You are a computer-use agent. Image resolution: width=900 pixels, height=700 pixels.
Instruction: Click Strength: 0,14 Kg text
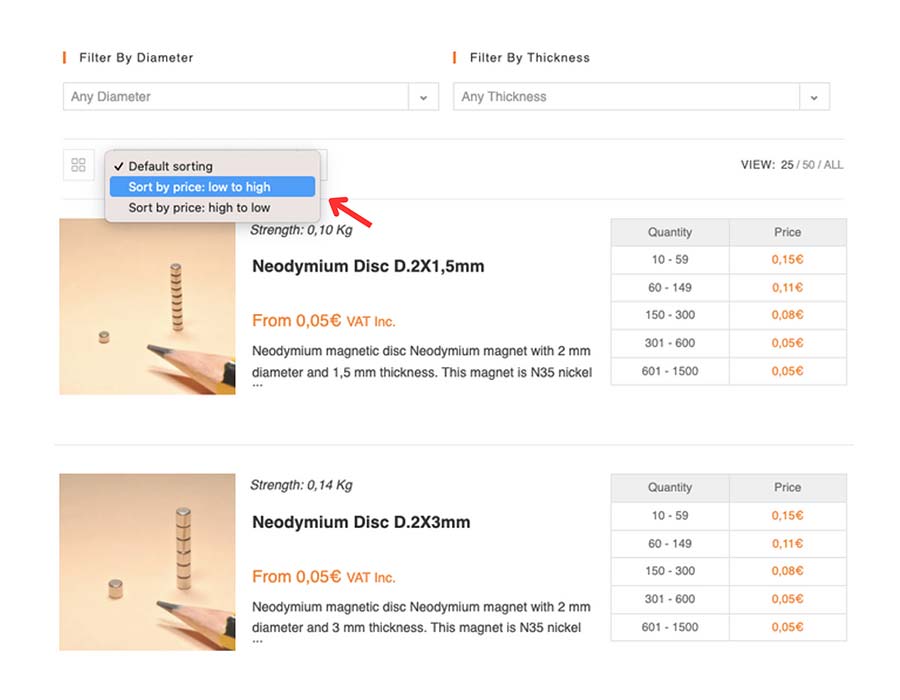[301, 485]
